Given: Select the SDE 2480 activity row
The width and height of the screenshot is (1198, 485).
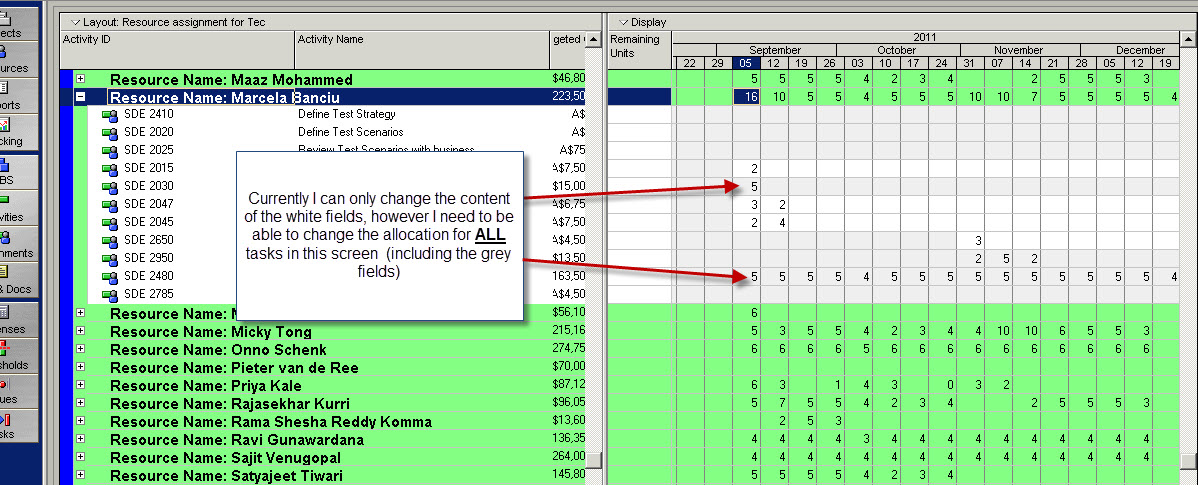Looking at the screenshot, I should pyautogui.click(x=336, y=276).
